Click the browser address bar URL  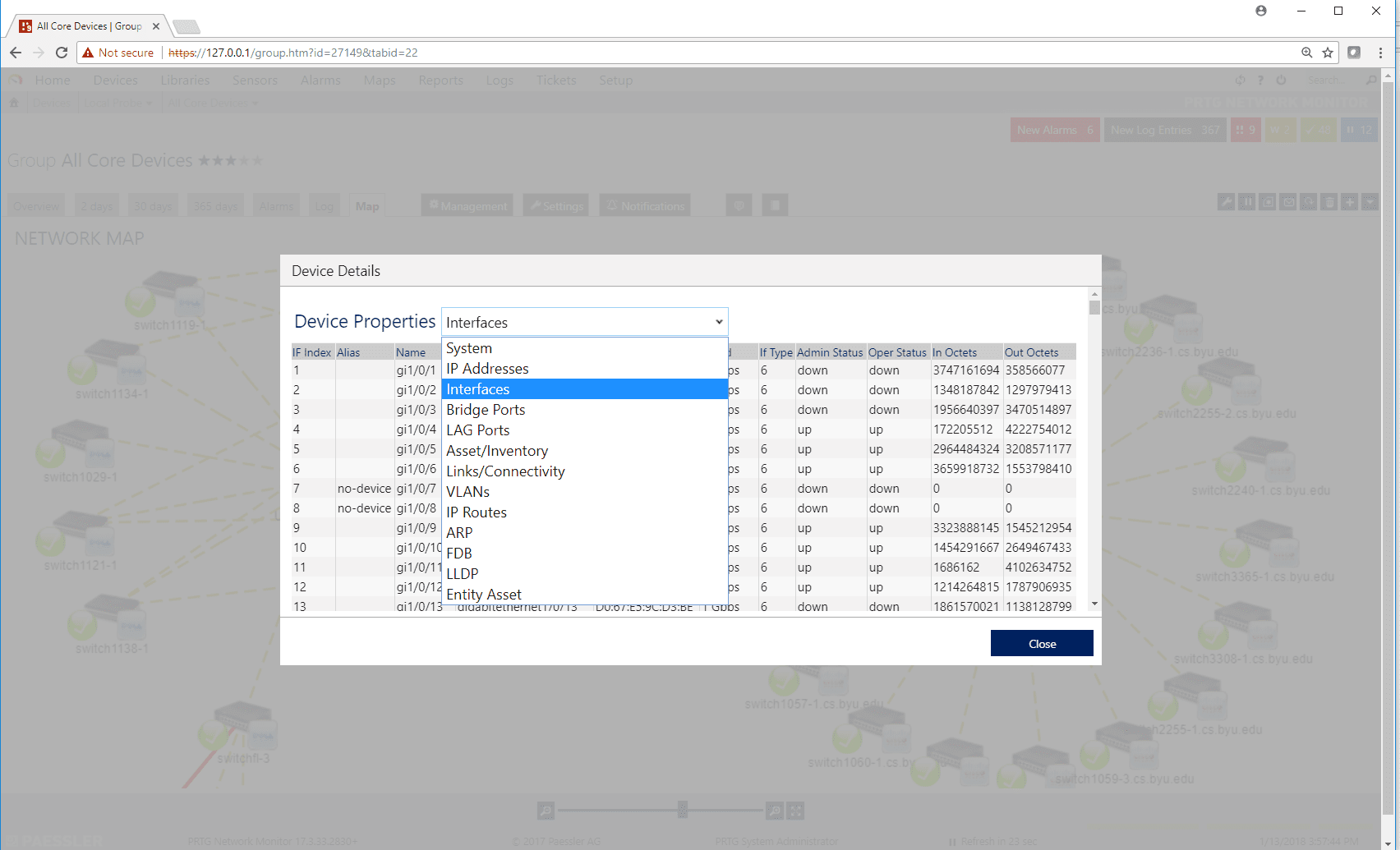coord(293,53)
